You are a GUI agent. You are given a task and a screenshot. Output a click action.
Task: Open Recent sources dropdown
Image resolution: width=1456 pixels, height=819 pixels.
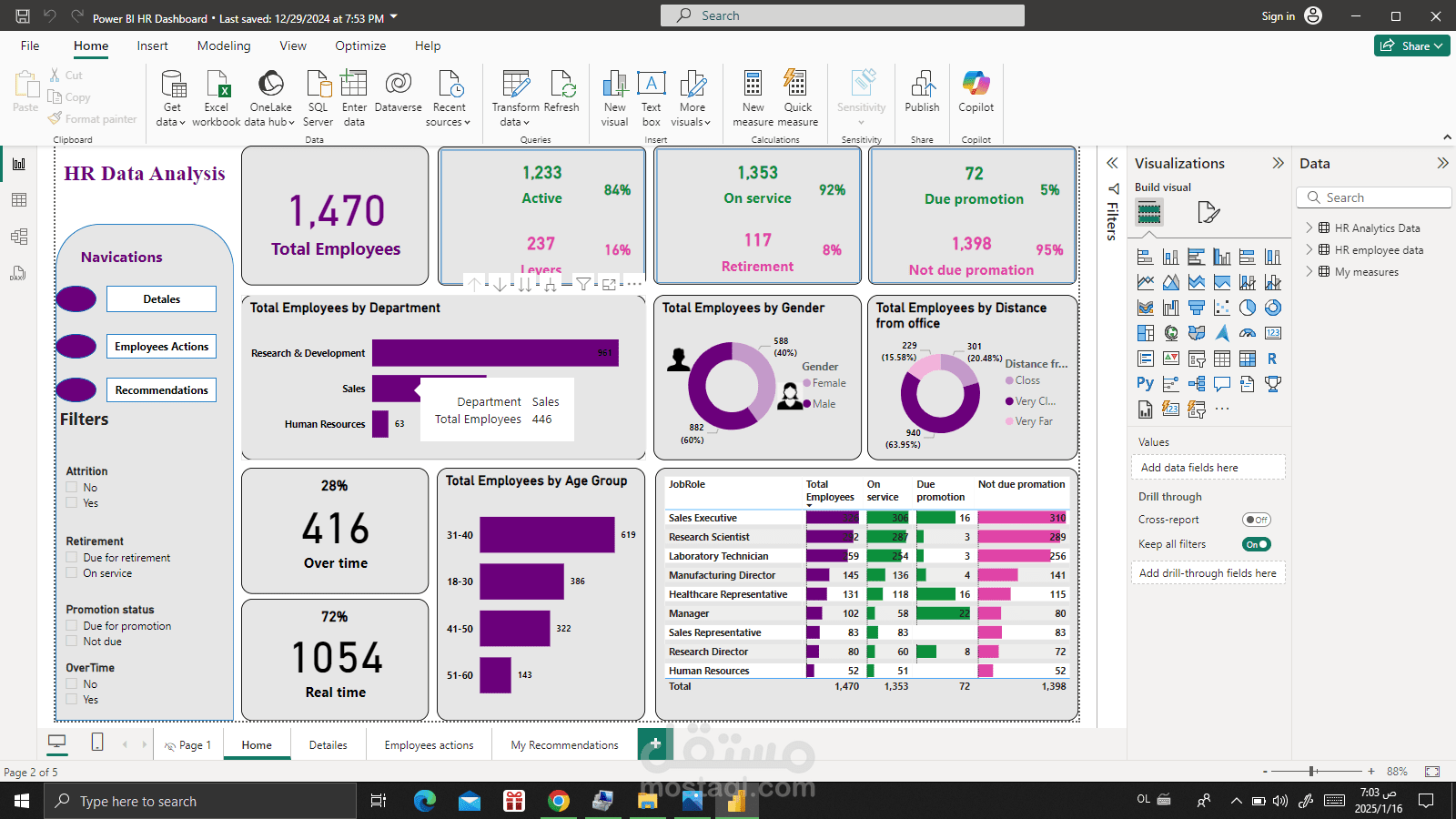449,98
